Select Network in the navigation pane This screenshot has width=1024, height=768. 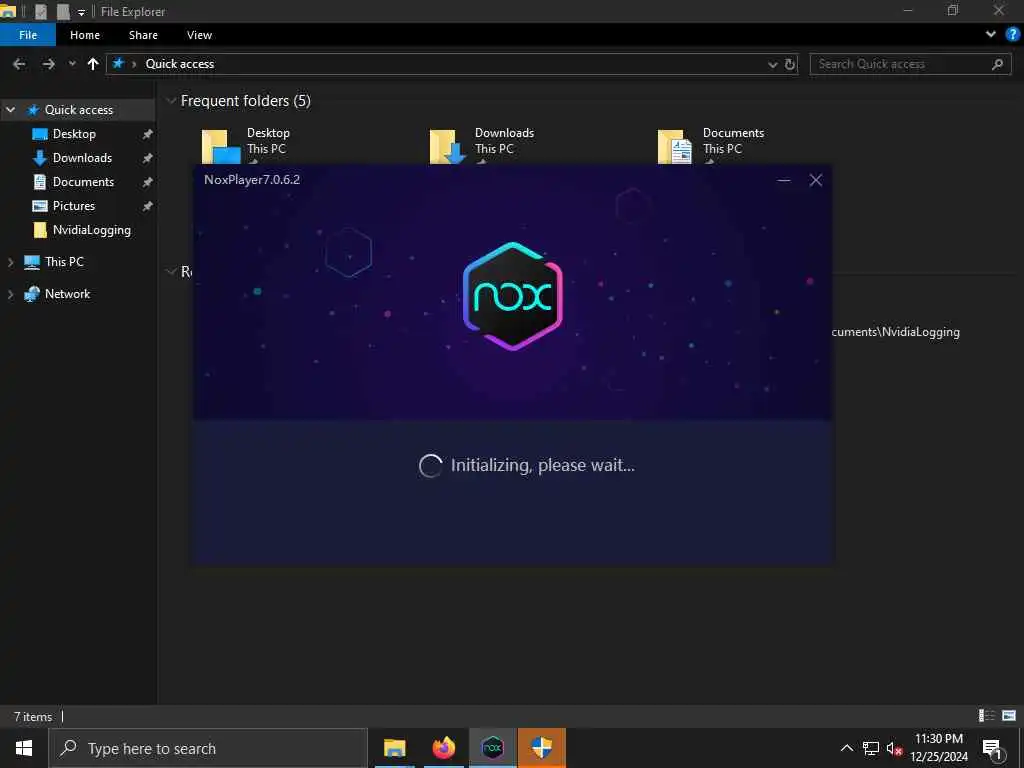(67, 294)
